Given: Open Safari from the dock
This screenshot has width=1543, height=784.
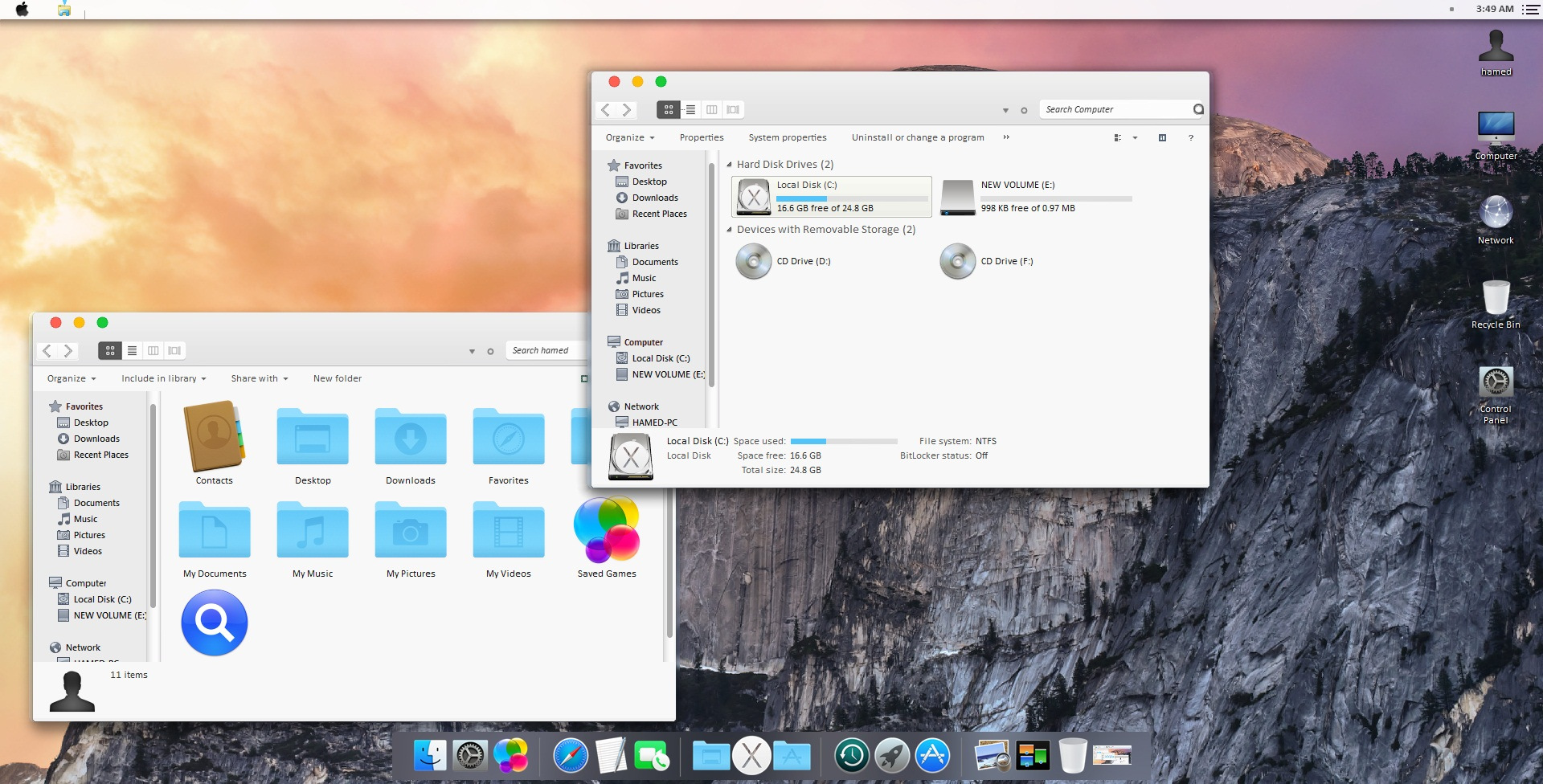Looking at the screenshot, I should pyautogui.click(x=571, y=756).
